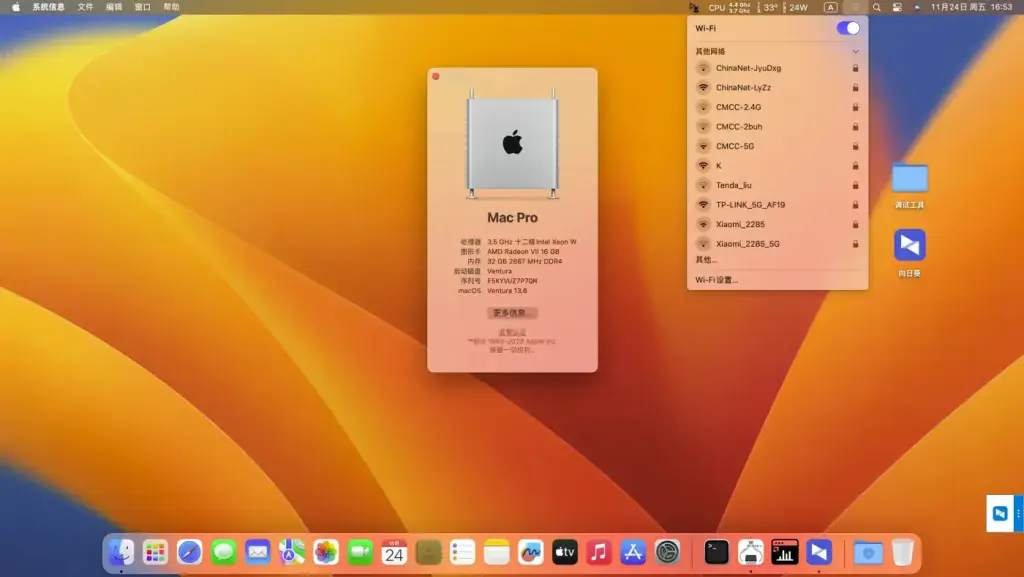The image size is (1024, 577).
Task: Launch Terminal from the Dock
Action: click(716, 552)
